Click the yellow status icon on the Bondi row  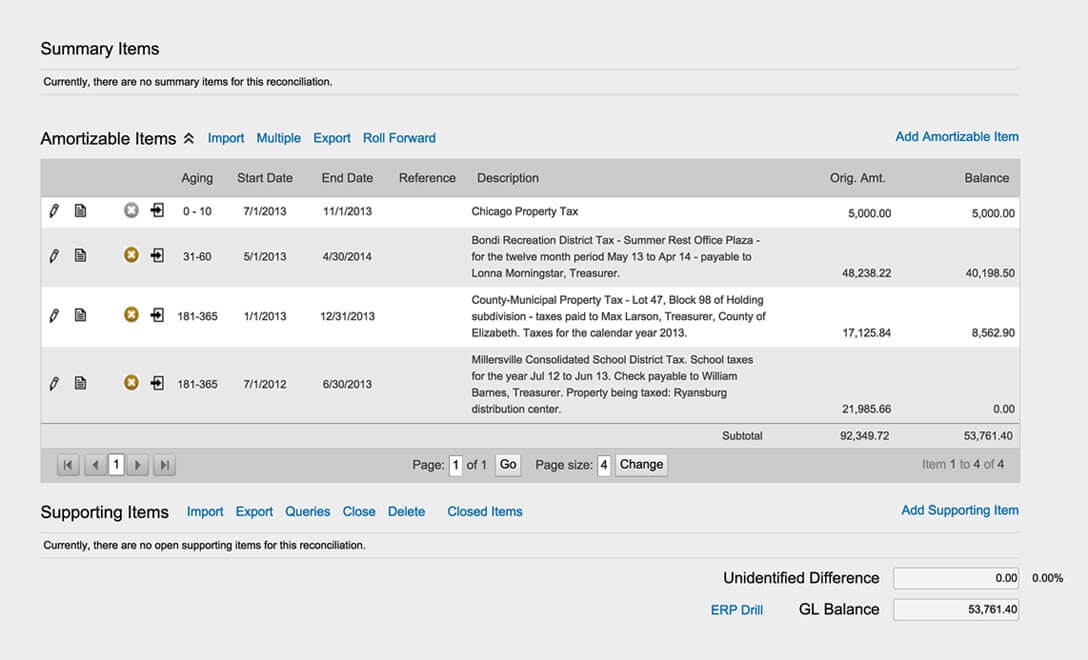point(131,255)
